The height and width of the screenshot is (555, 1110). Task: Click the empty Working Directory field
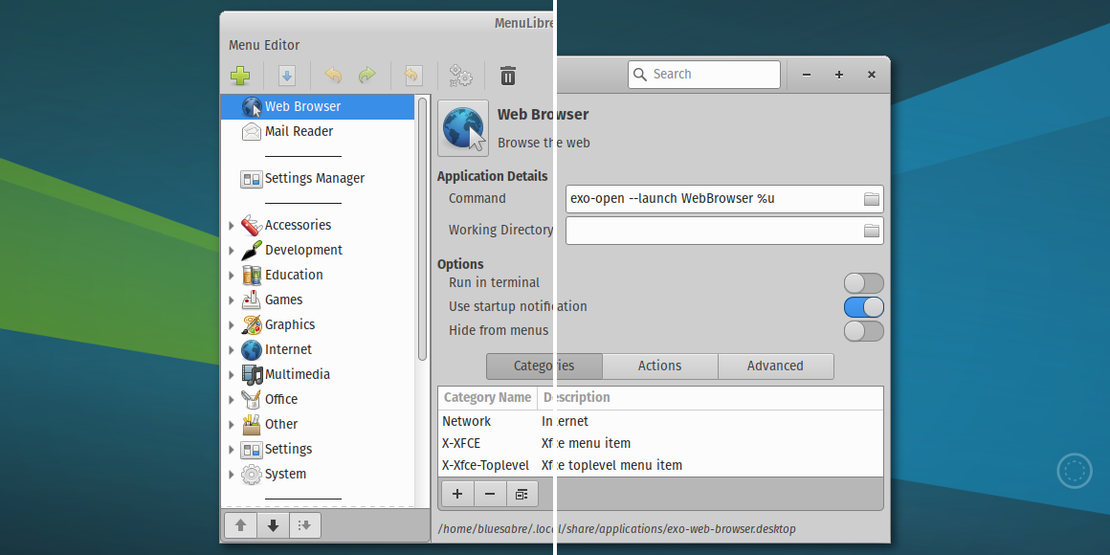pos(725,230)
